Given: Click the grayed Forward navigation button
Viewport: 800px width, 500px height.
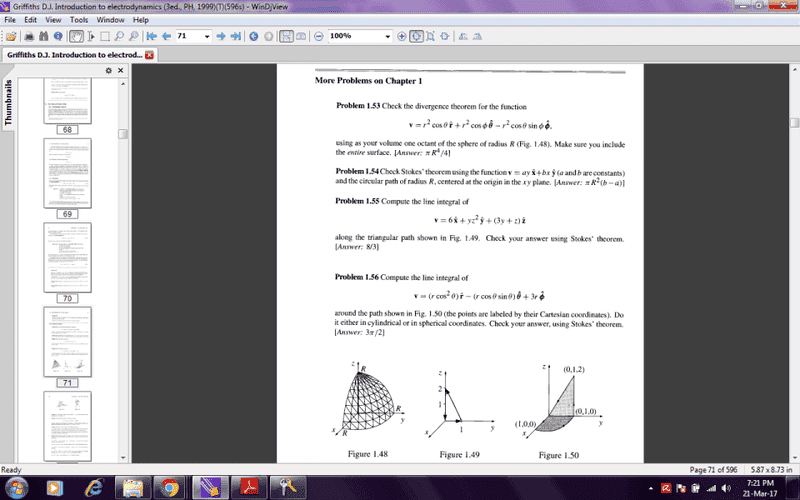Looking at the screenshot, I should [x=268, y=36].
